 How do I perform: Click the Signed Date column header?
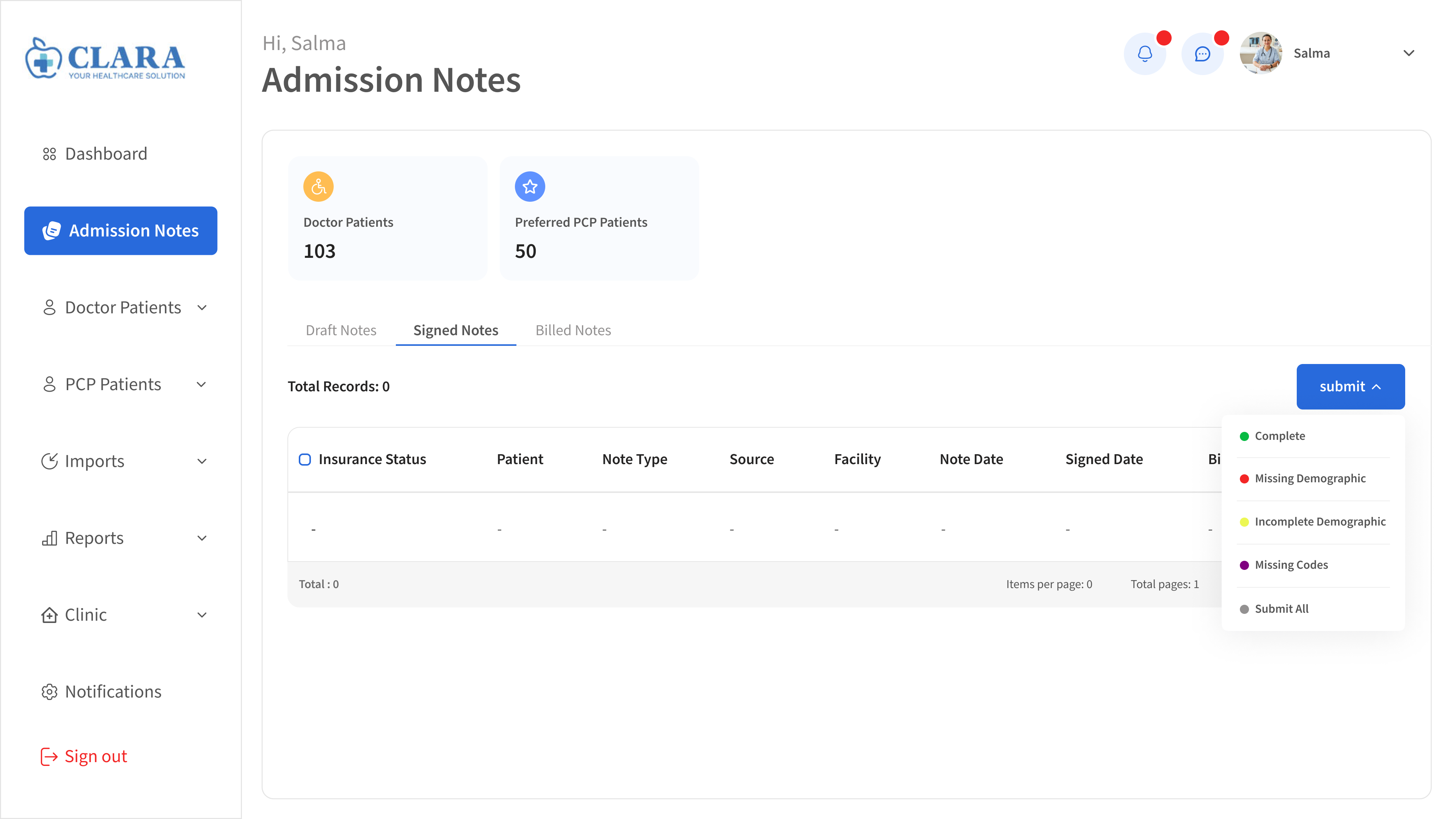pyautogui.click(x=1104, y=460)
